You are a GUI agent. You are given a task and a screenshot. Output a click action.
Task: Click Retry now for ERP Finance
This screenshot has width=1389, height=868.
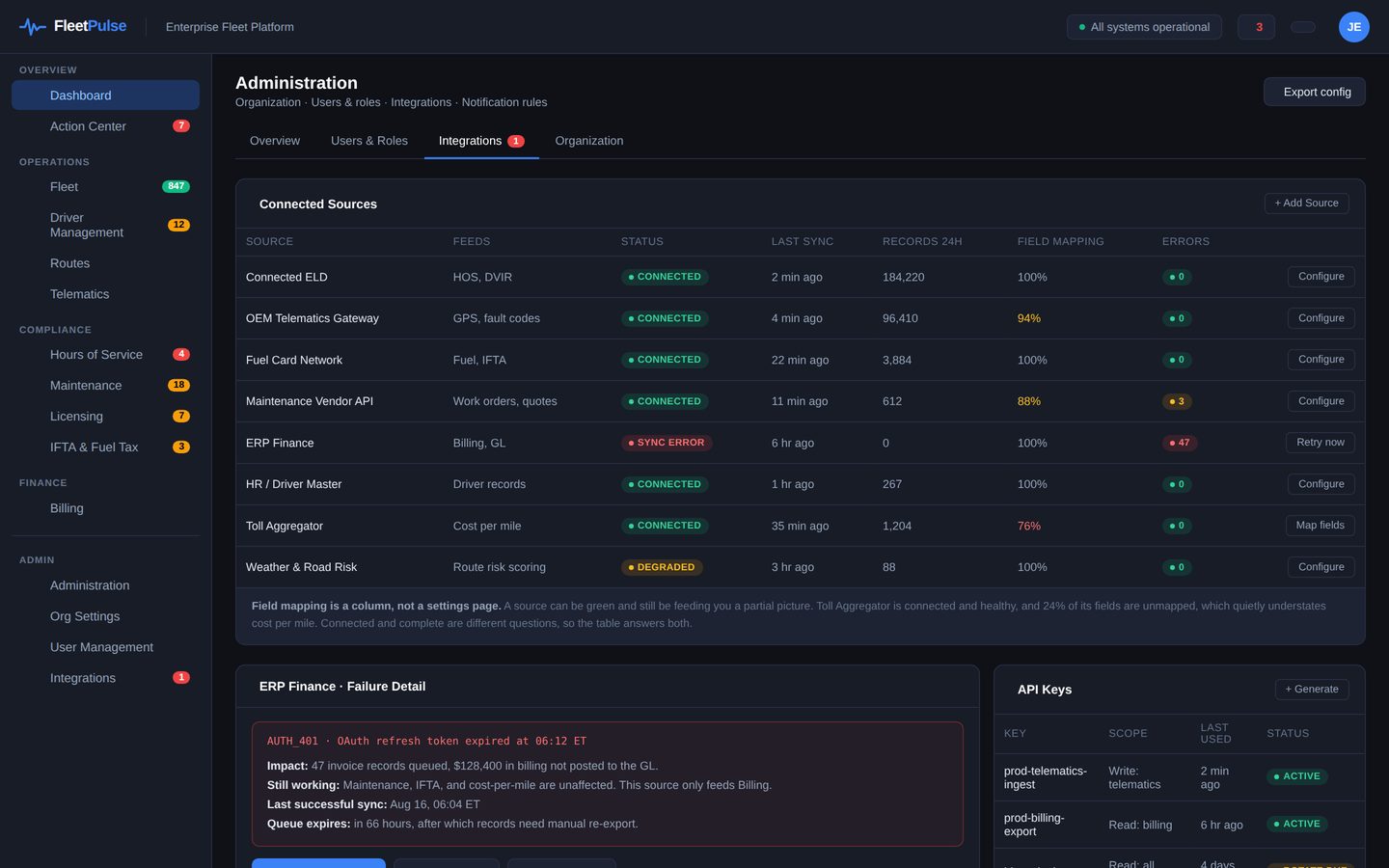(1321, 443)
